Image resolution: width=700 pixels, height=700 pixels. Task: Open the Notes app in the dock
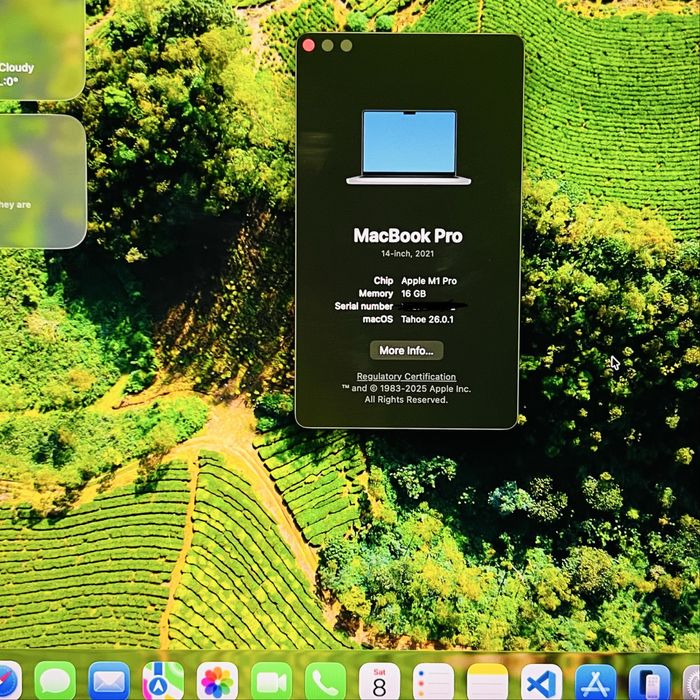point(488,681)
